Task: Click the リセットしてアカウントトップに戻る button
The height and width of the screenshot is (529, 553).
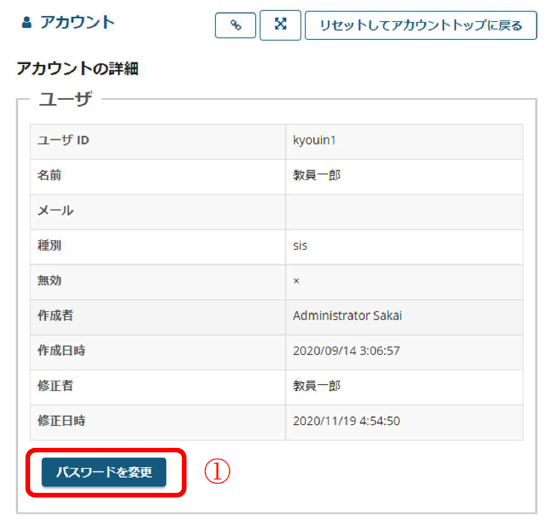Action: [421, 25]
